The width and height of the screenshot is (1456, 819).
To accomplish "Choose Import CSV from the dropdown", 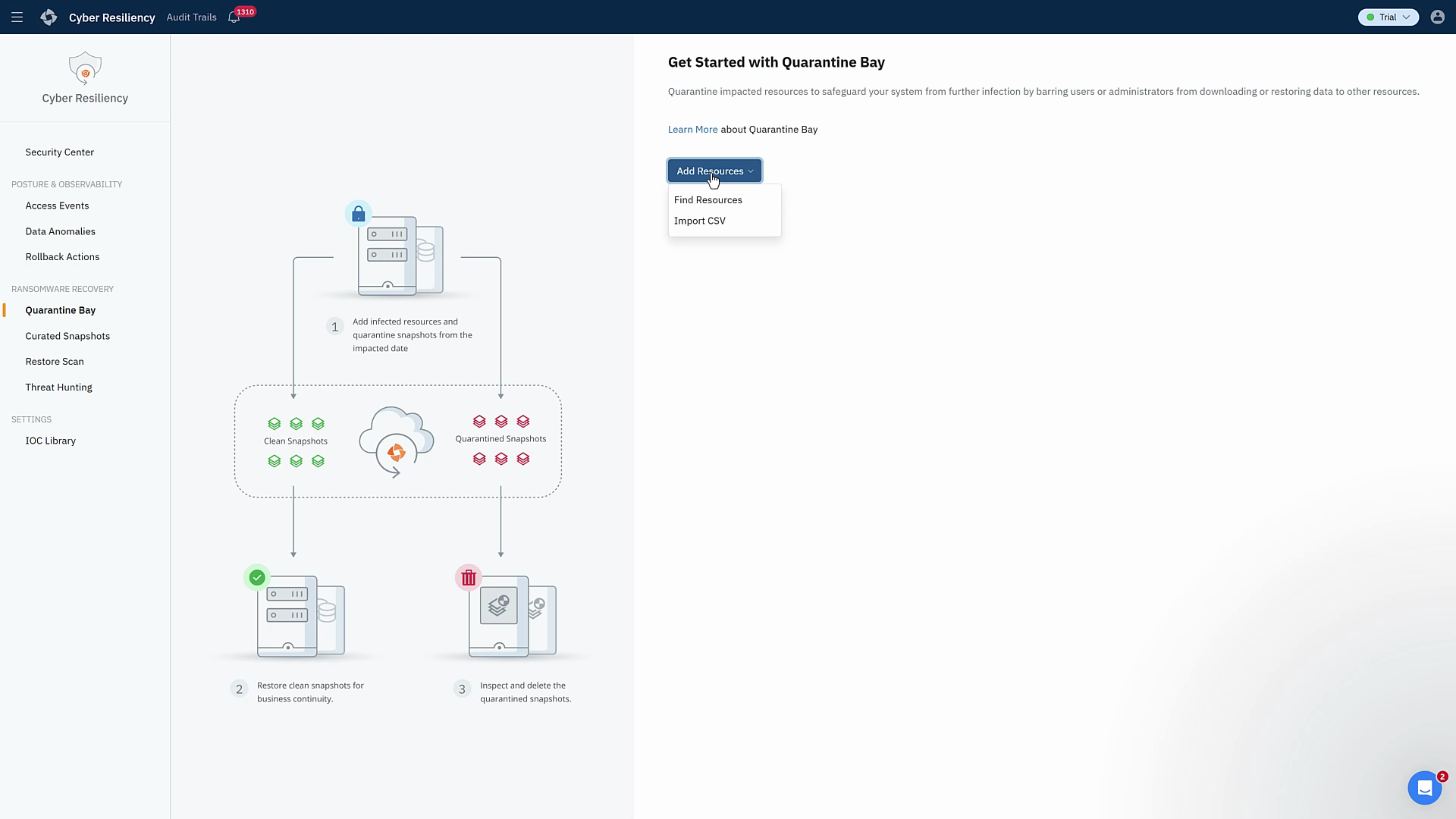I will (x=700, y=221).
